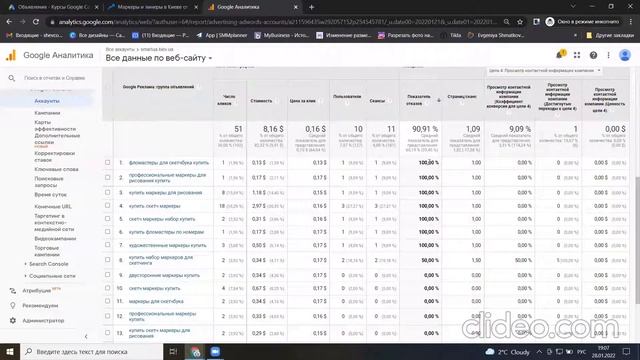Open a new browser tab with plus
640x360 pixels.
click(311, 7)
